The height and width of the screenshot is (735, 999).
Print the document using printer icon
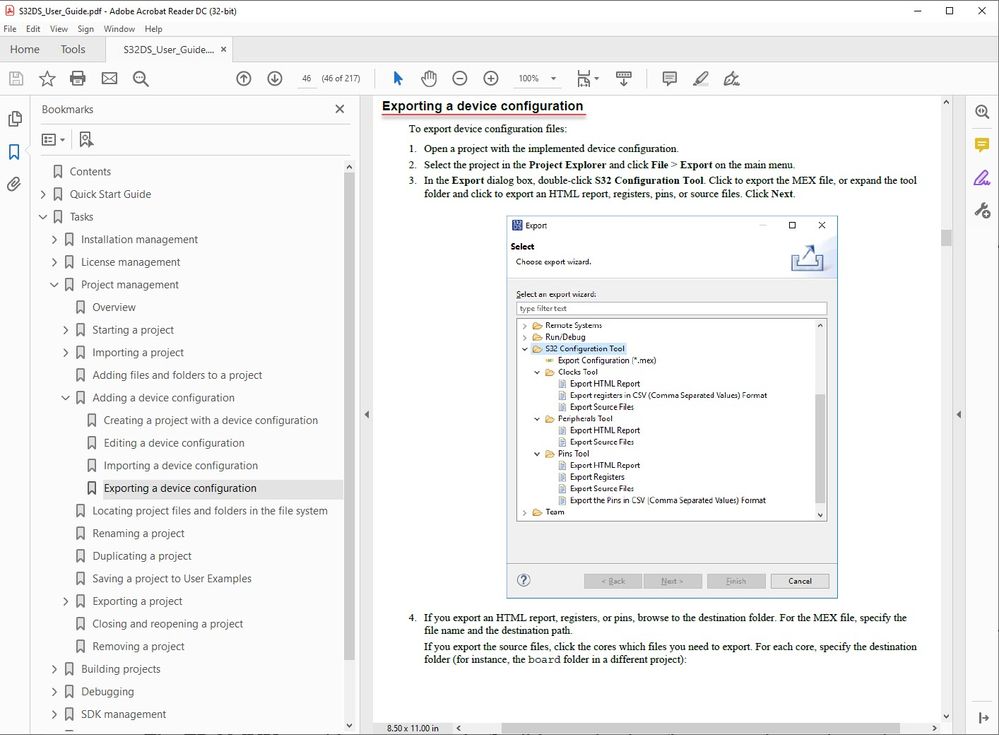78,78
